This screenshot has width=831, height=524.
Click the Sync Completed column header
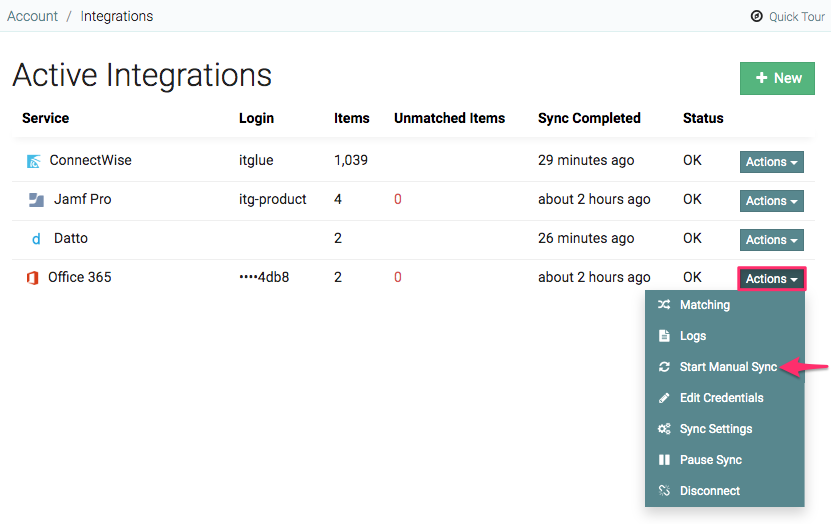pyautogui.click(x=589, y=118)
